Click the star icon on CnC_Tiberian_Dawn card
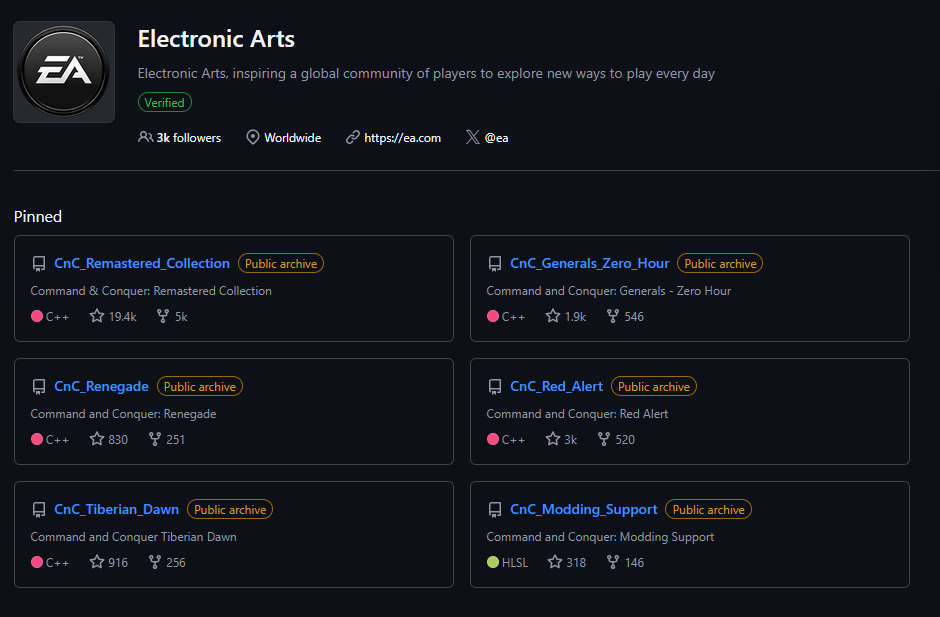 click(x=97, y=562)
